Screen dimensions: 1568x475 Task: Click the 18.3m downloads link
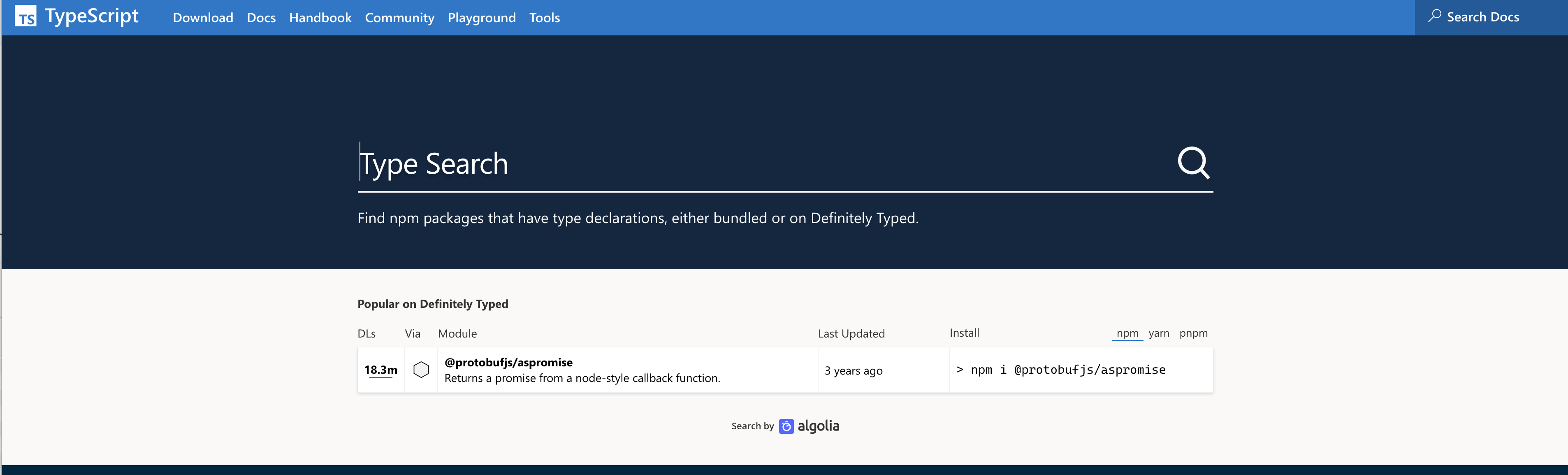click(380, 370)
